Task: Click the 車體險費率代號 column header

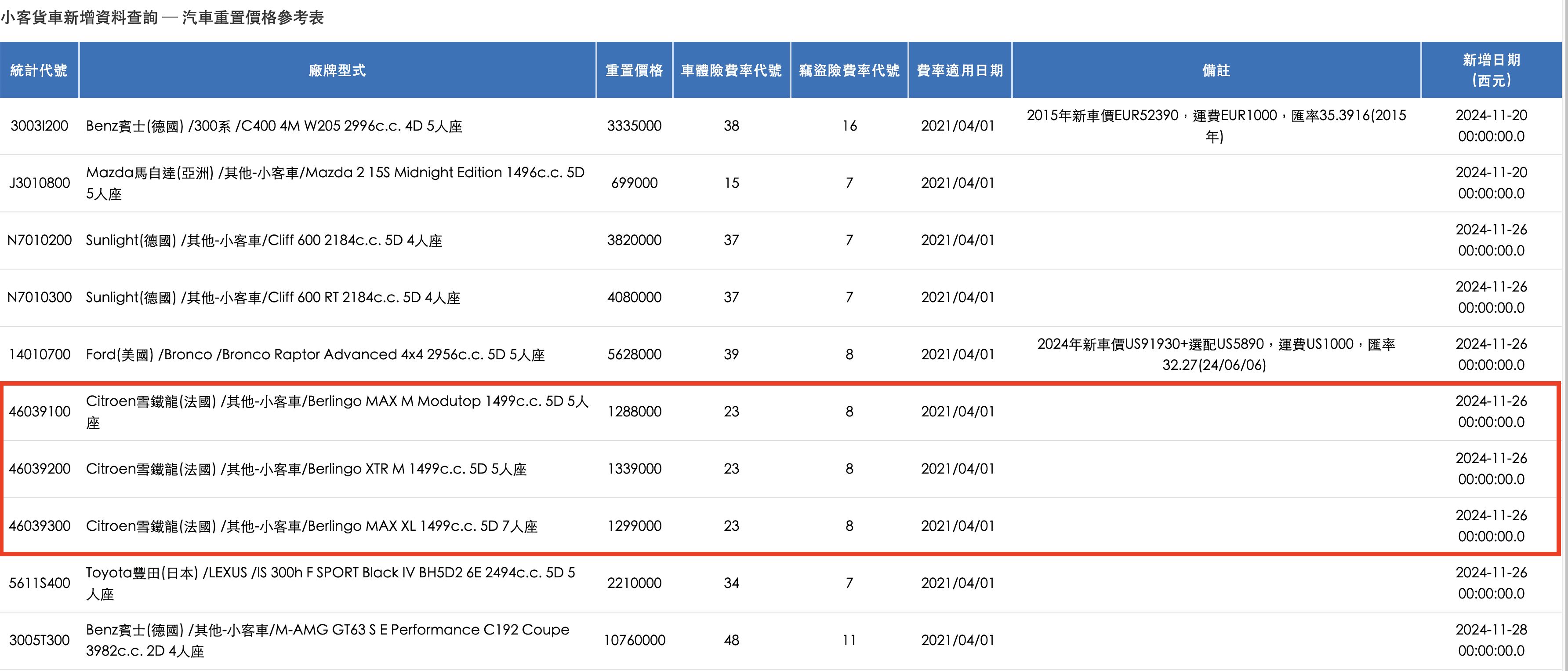Action: [731, 70]
